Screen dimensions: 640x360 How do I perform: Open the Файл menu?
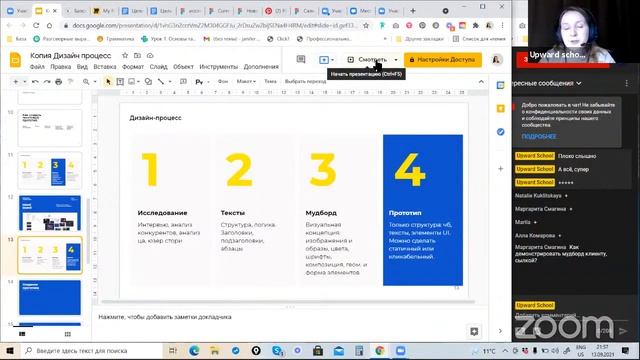click(x=37, y=67)
